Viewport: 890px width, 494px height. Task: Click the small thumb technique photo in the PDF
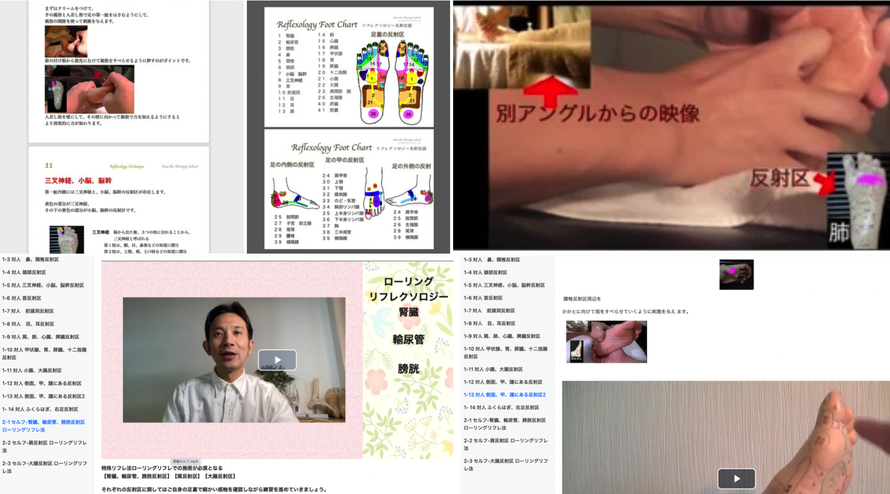click(66, 41)
